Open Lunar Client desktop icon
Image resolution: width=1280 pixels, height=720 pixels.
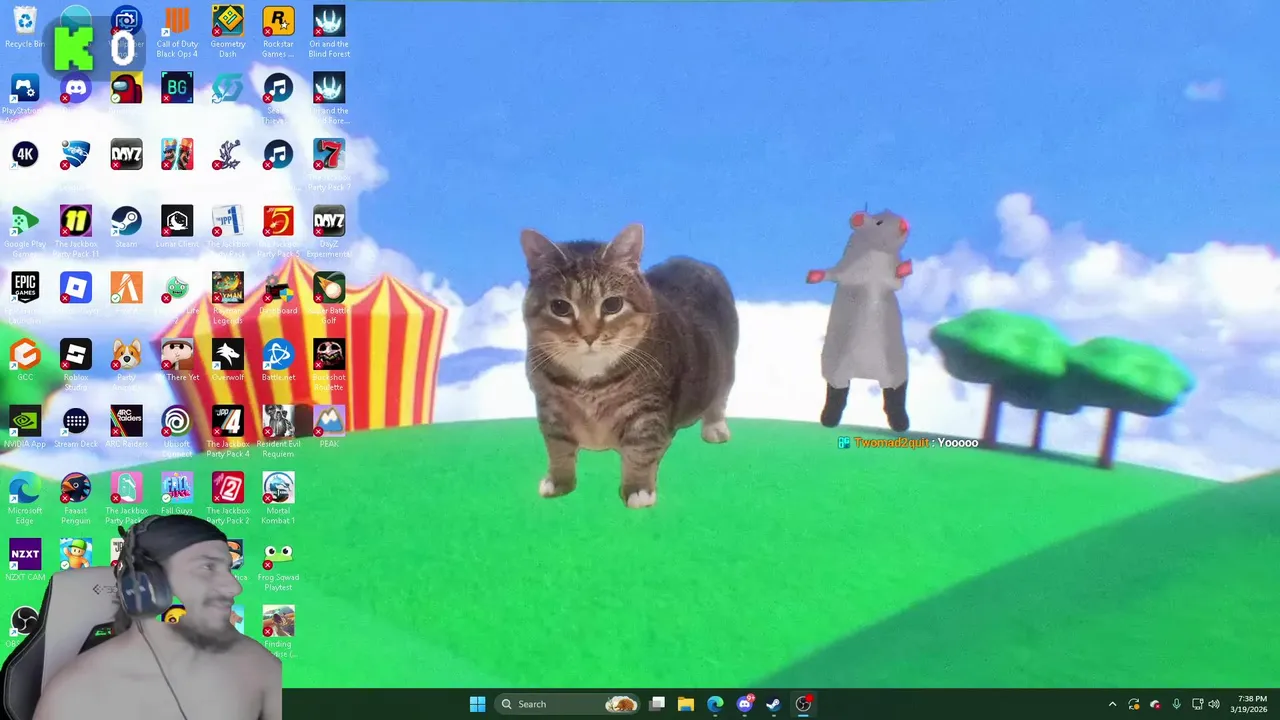coord(177,226)
